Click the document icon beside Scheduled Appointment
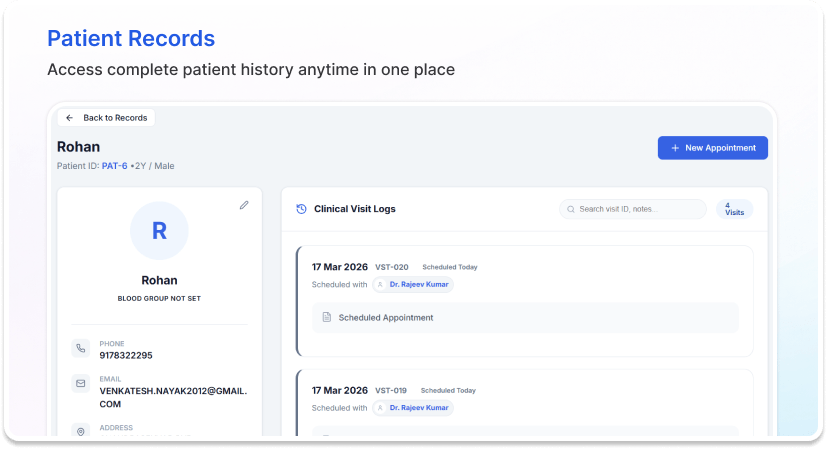This screenshot has height=449, width=827. tap(326, 317)
